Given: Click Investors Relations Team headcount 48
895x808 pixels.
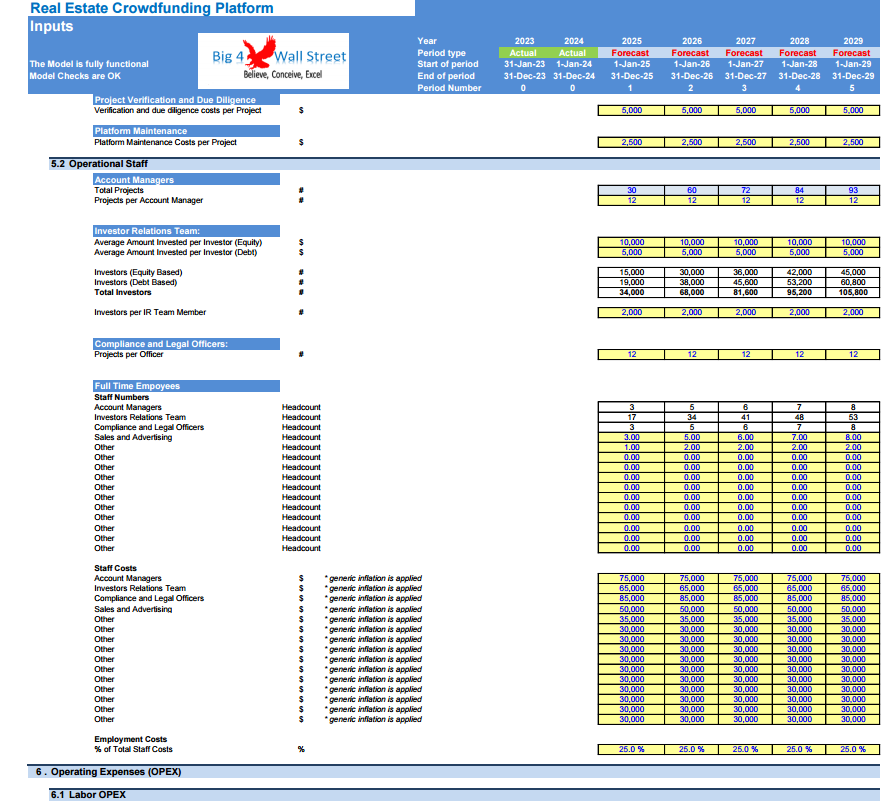Looking at the screenshot, I should coord(799,418).
